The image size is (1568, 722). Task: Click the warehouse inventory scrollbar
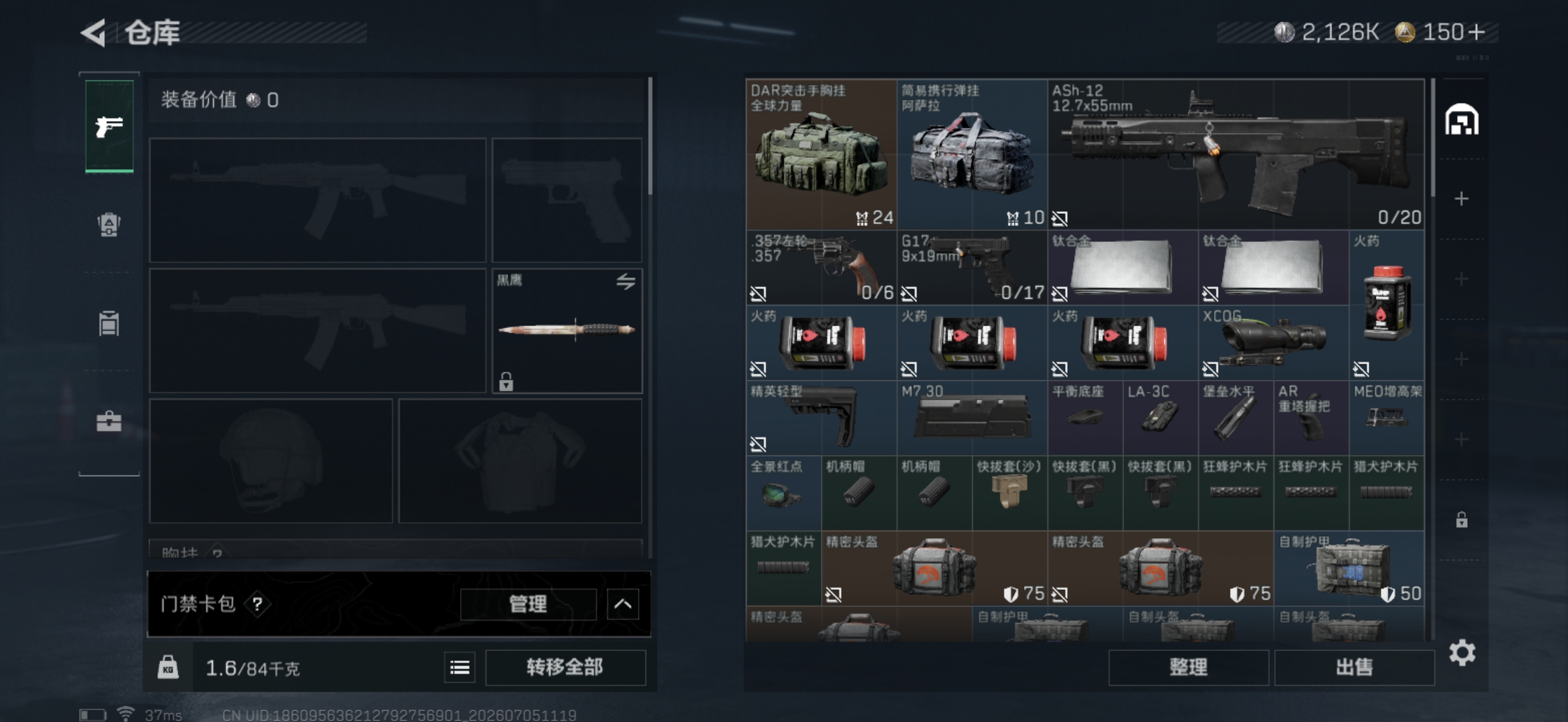click(1432, 138)
